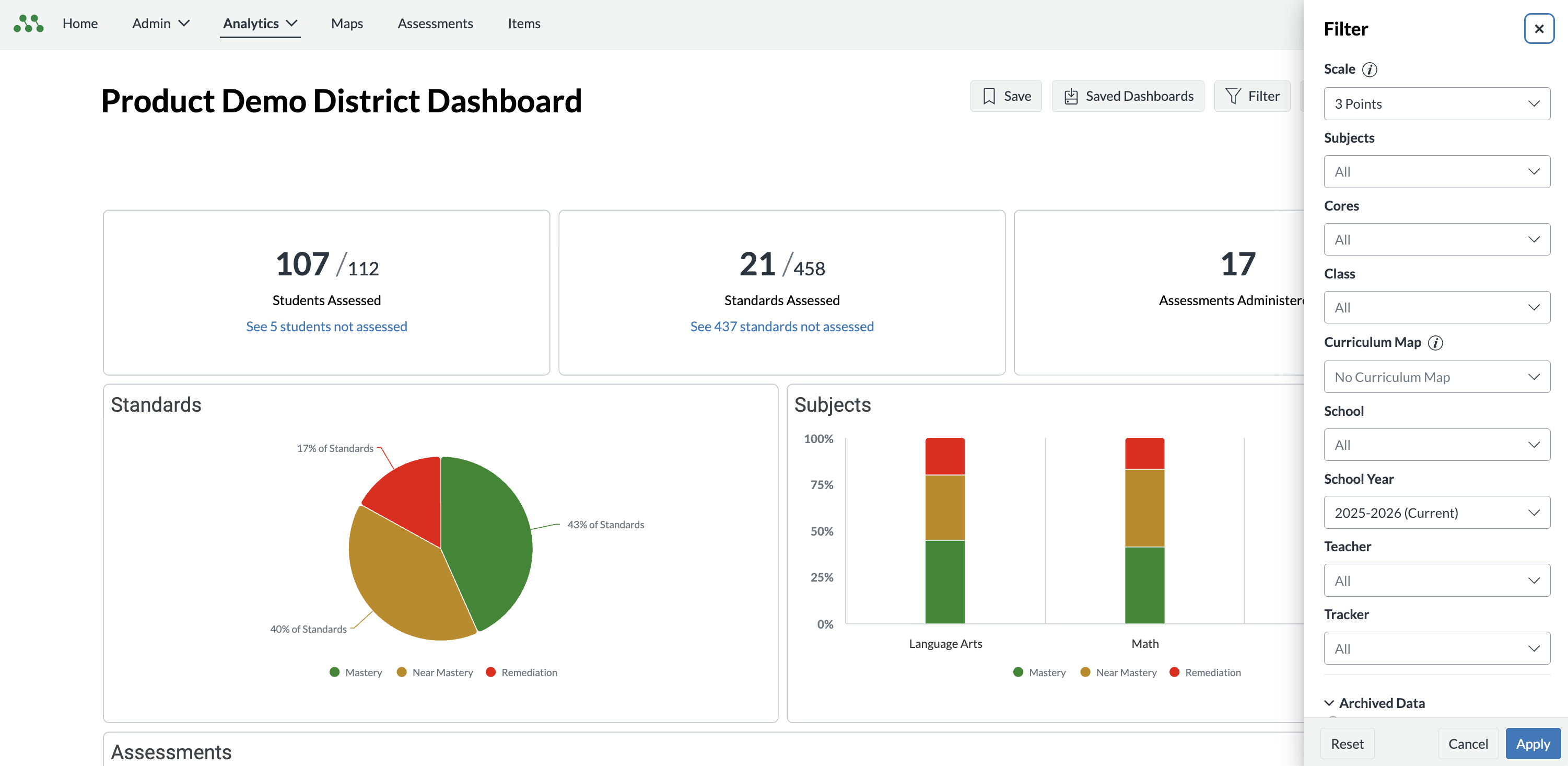Go to the Assessments nav item
The width and height of the screenshot is (1568, 766).
click(x=435, y=24)
